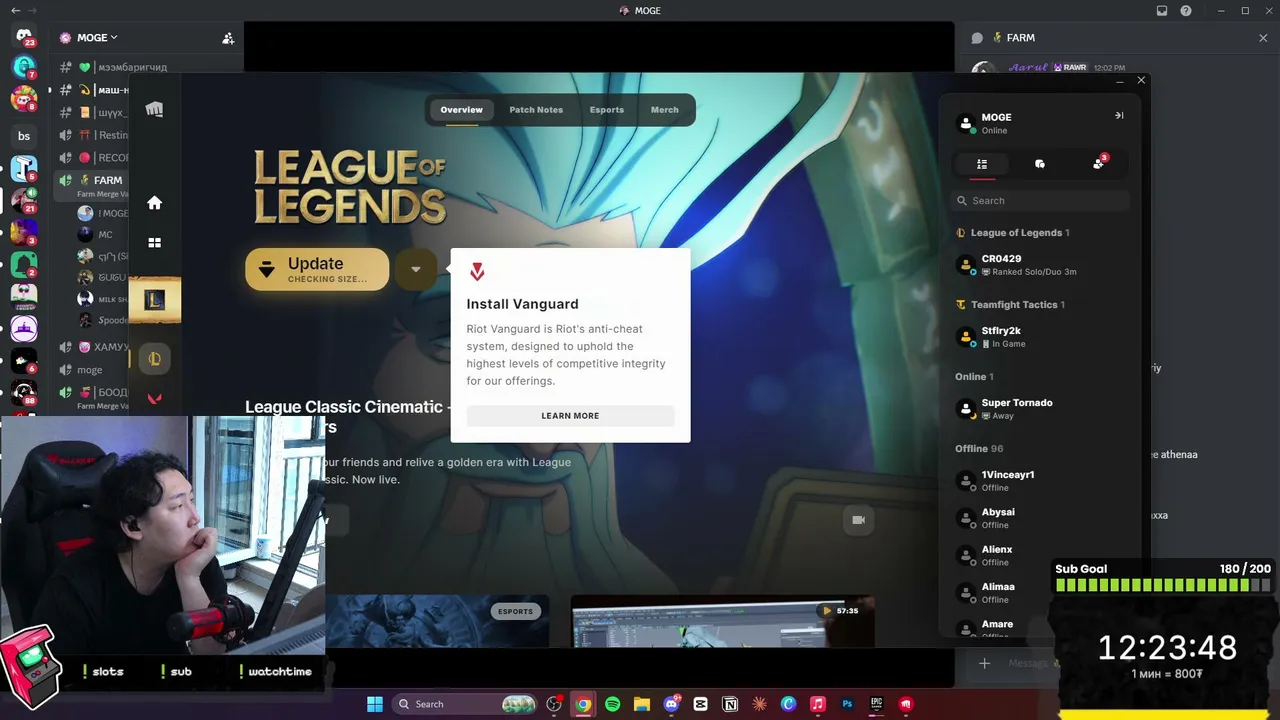The image size is (1280, 720).
Task: Click the yellow Update button
Action: point(317,269)
